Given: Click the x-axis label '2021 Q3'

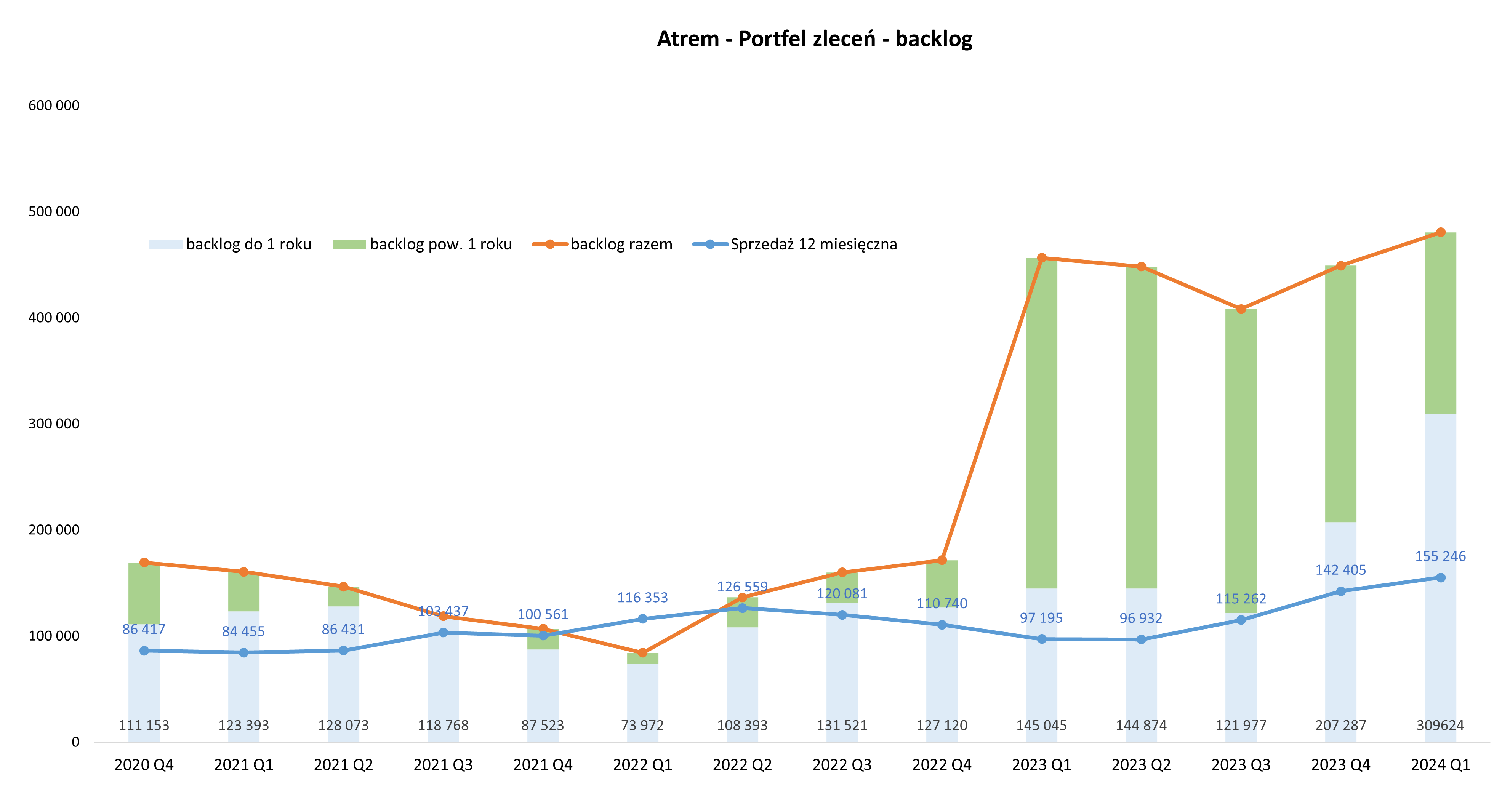Looking at the screenshot, I should [443, 765].
